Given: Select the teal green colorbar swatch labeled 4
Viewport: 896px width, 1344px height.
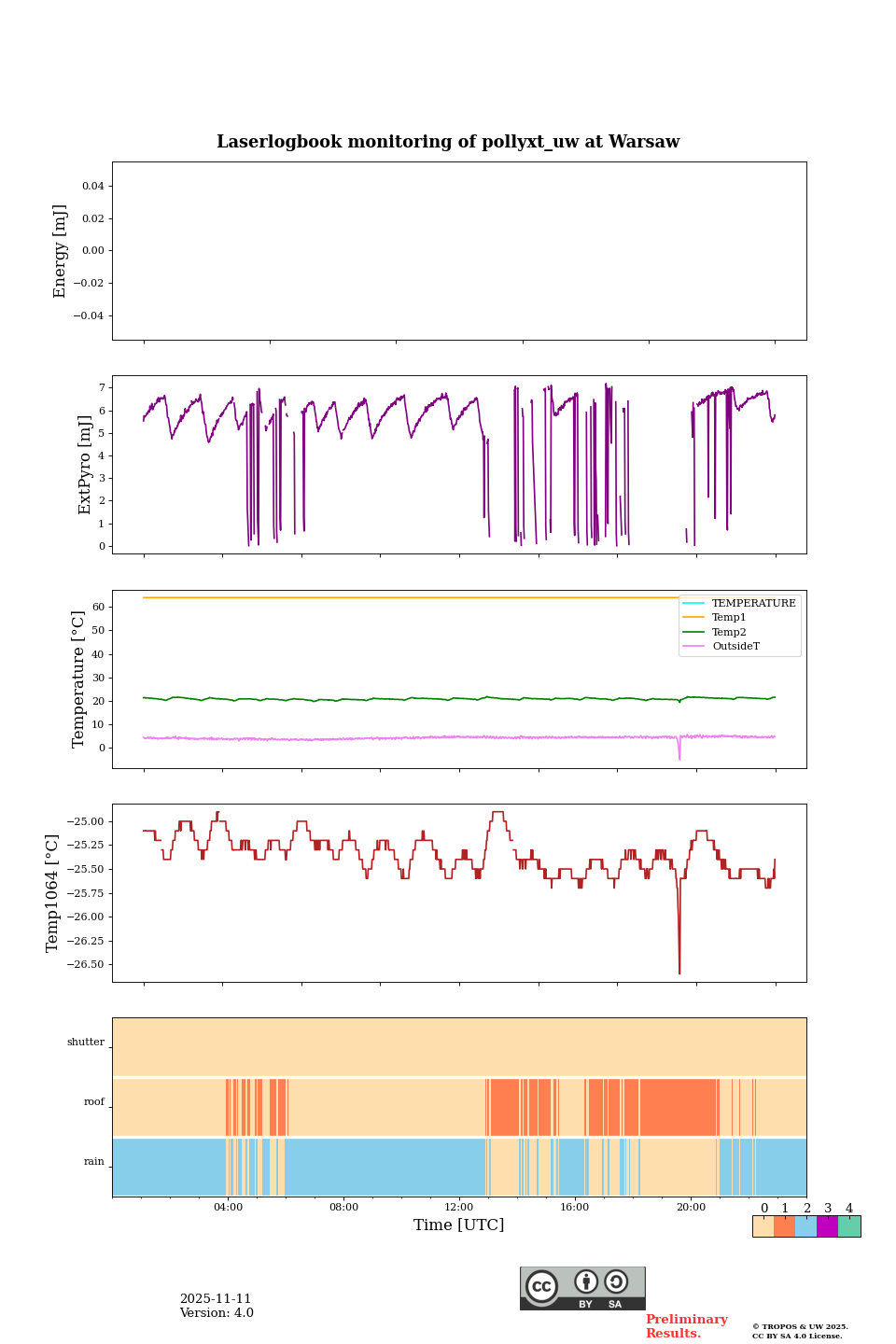Looking at the screenshot, I should tap(849, 1226).
